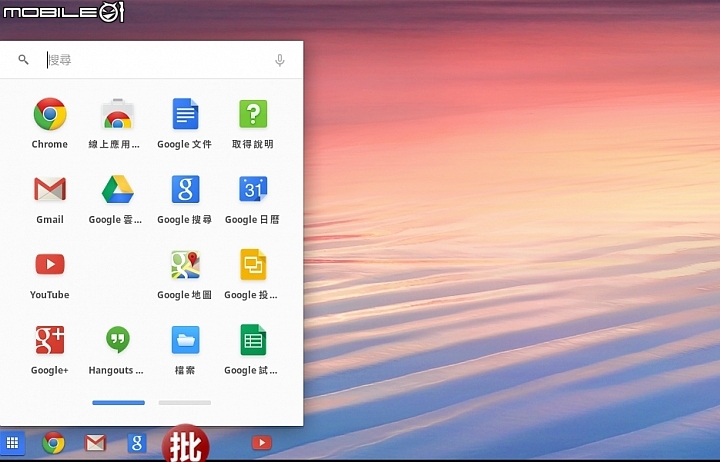720x462 pixels.
Task: Open Chrome from the app launcher grid
Action: (50, 114)
